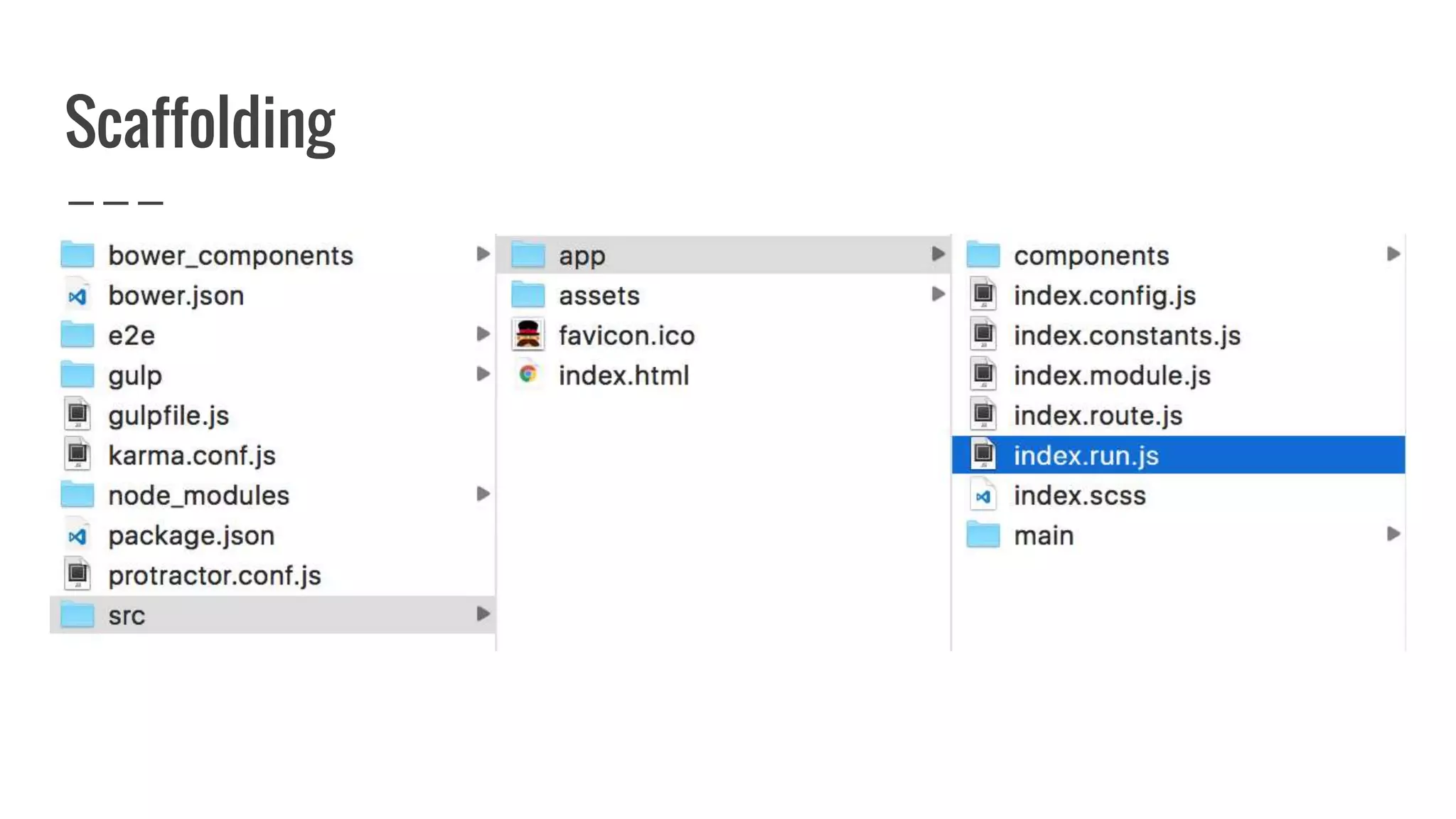Click the VS Code icon next to package.json

pyautogui.click(x=77, y=536)
